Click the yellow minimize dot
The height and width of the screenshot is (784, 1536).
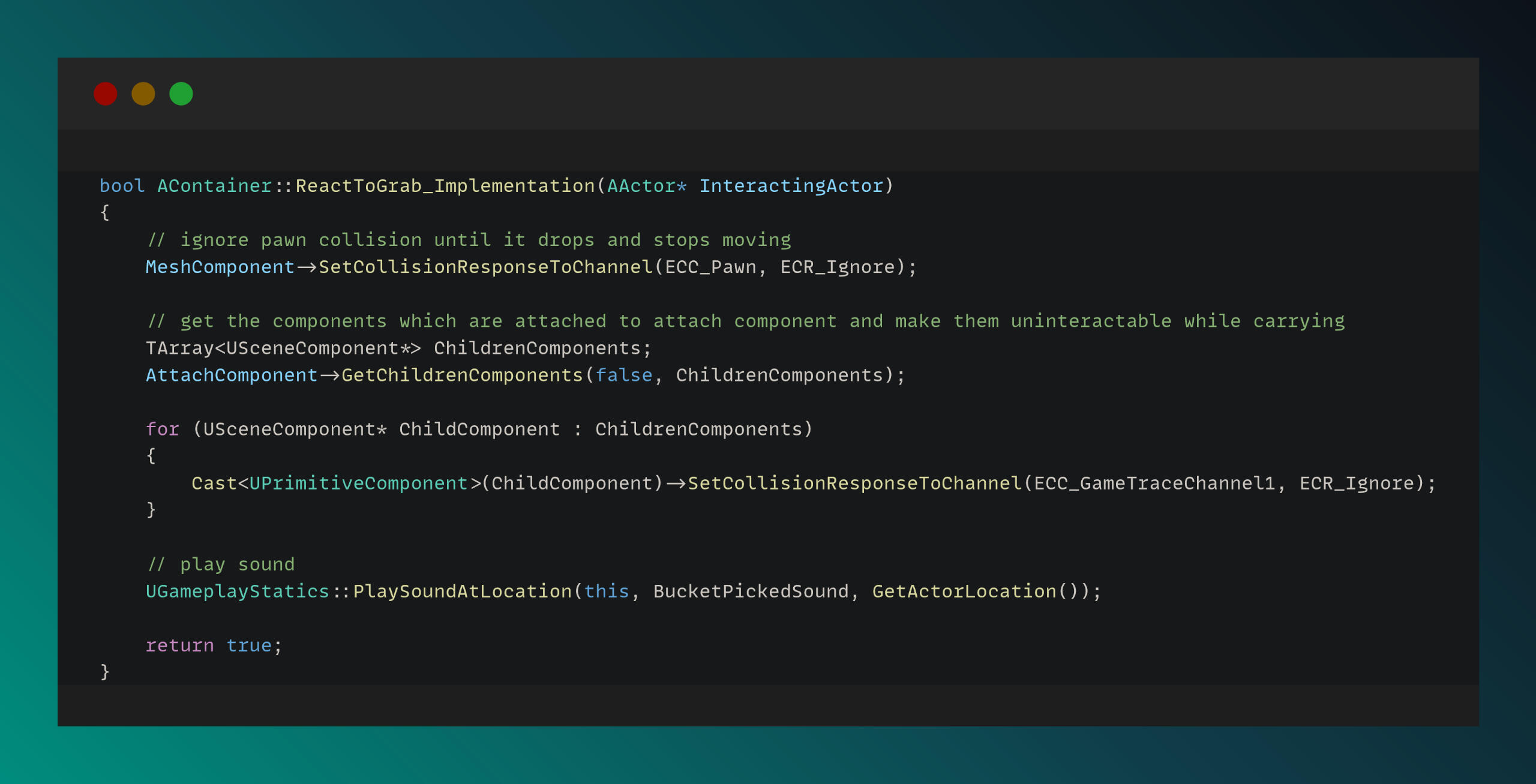click(x=143, y=94)
